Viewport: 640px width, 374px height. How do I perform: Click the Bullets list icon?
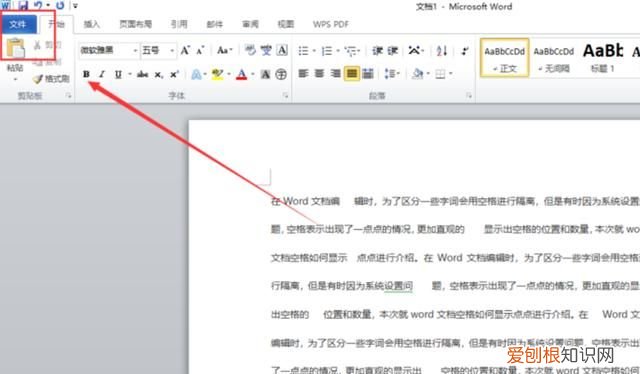point(303,51)
